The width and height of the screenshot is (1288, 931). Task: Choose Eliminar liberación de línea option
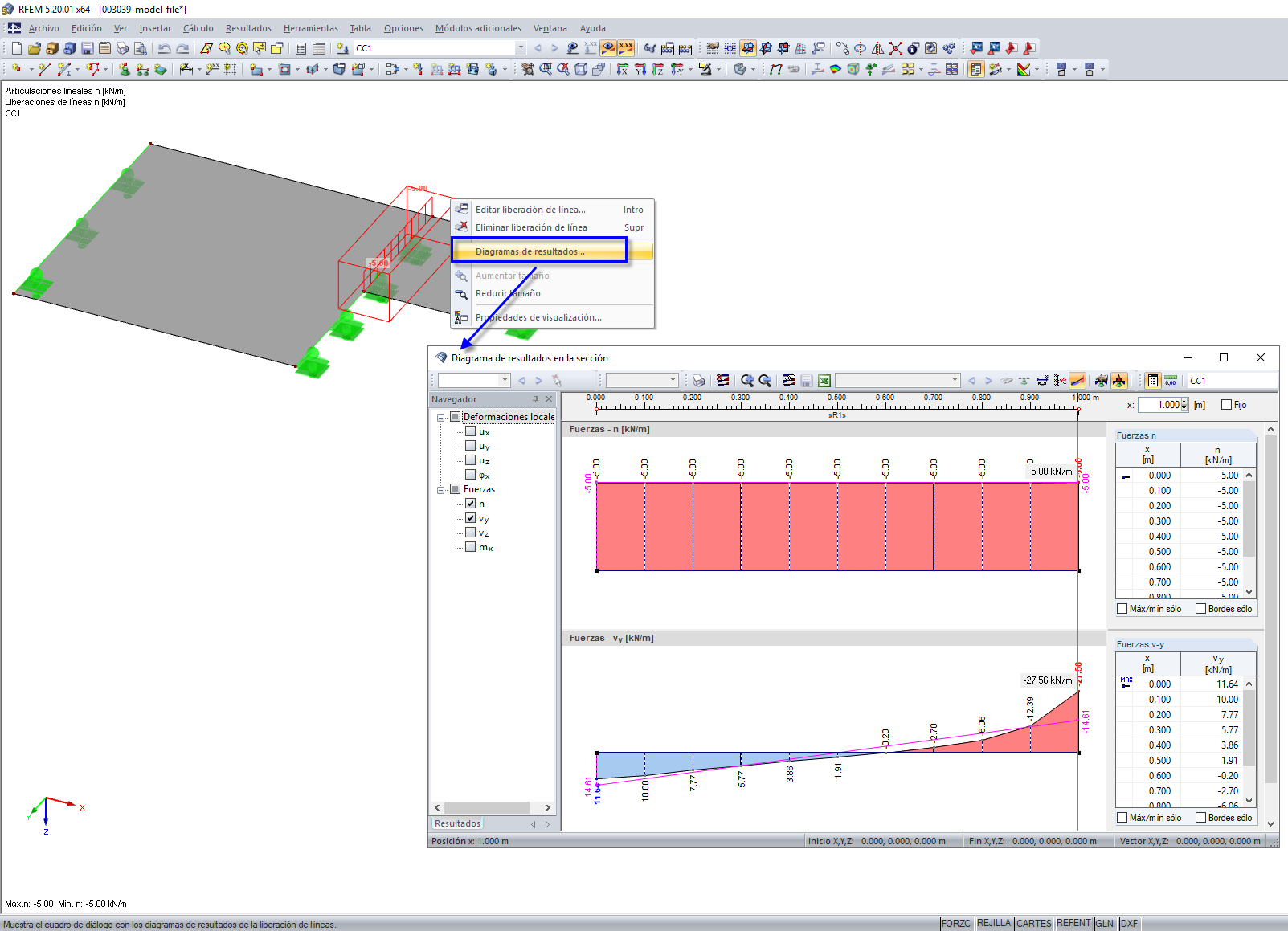(x=553, y=227)
